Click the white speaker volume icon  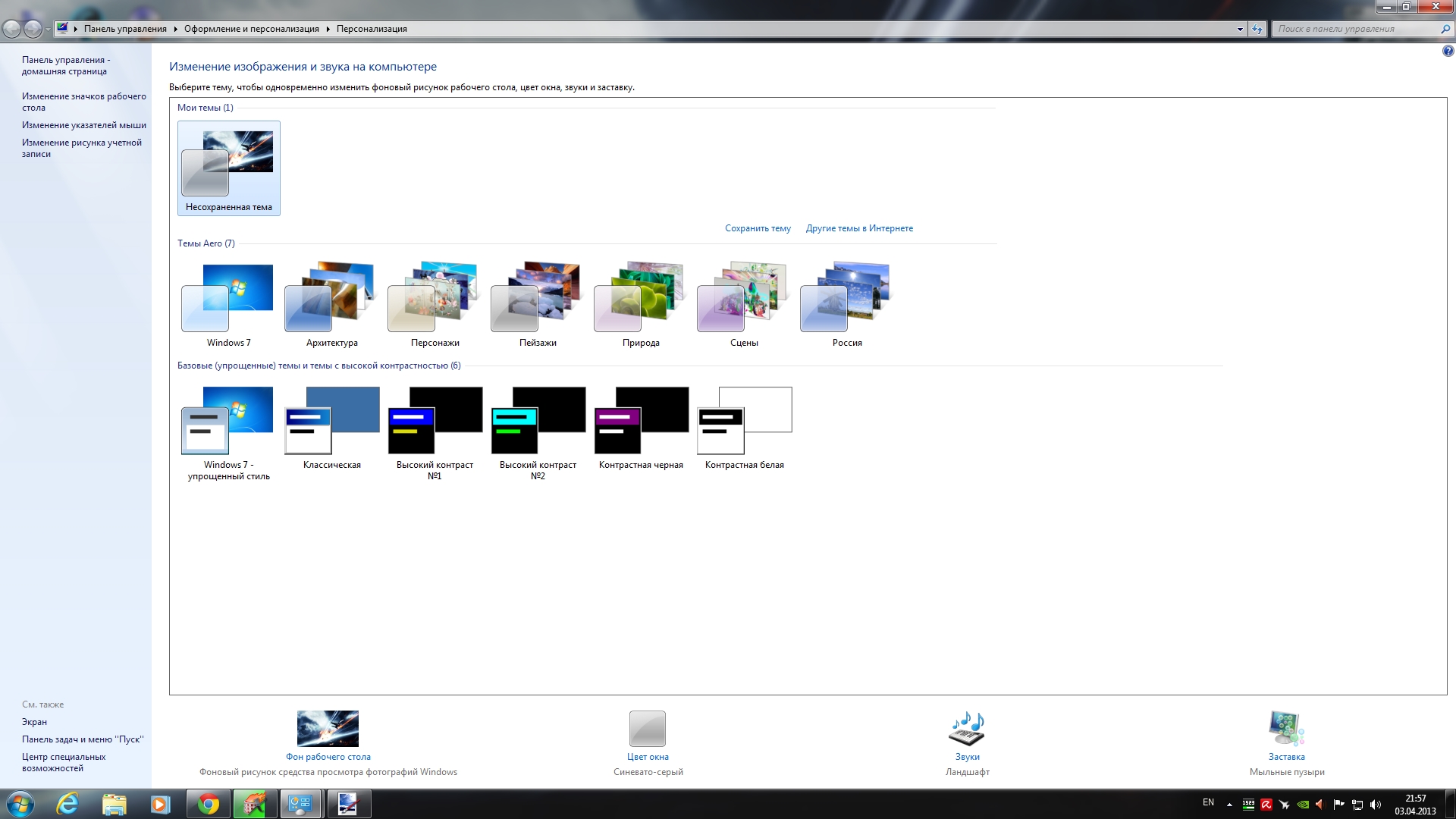(x=1376, y=805)
